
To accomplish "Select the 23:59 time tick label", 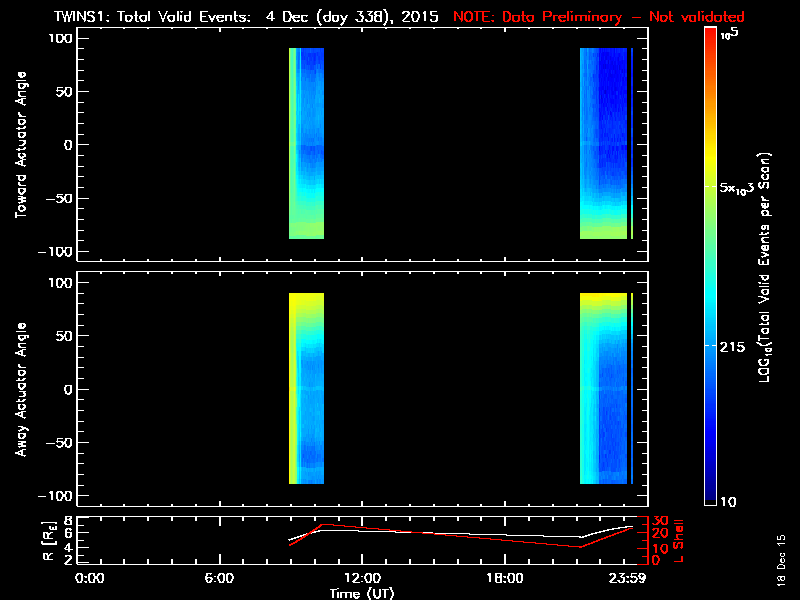I will (x=627, y=578).
